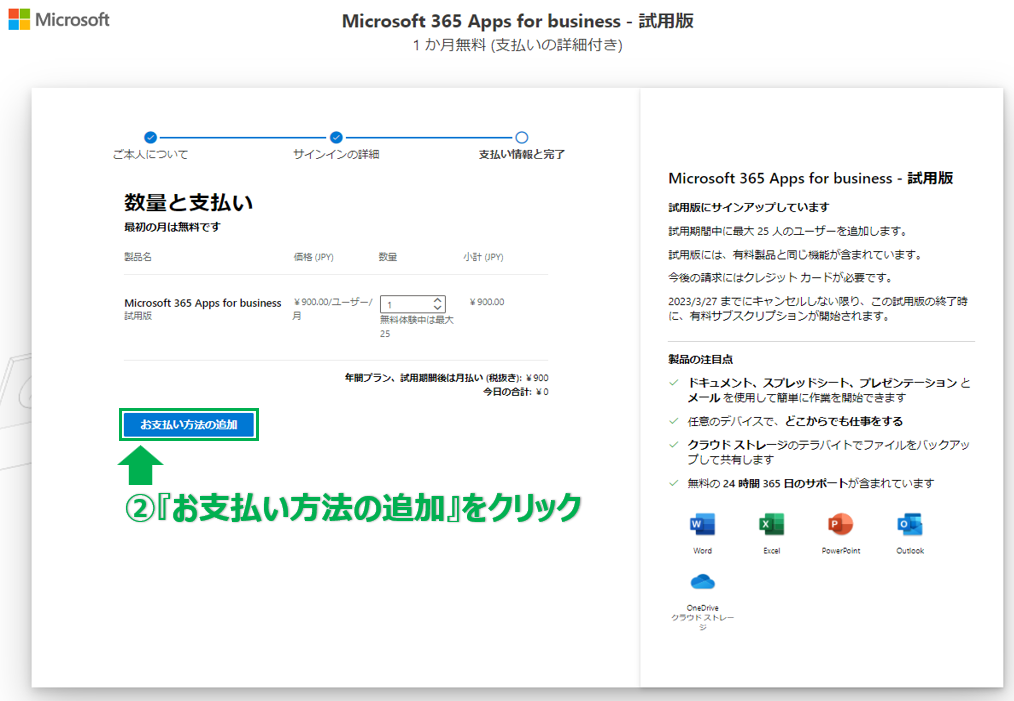
Task: Click the 数量と支払い heading
Action: click(189, 202)
